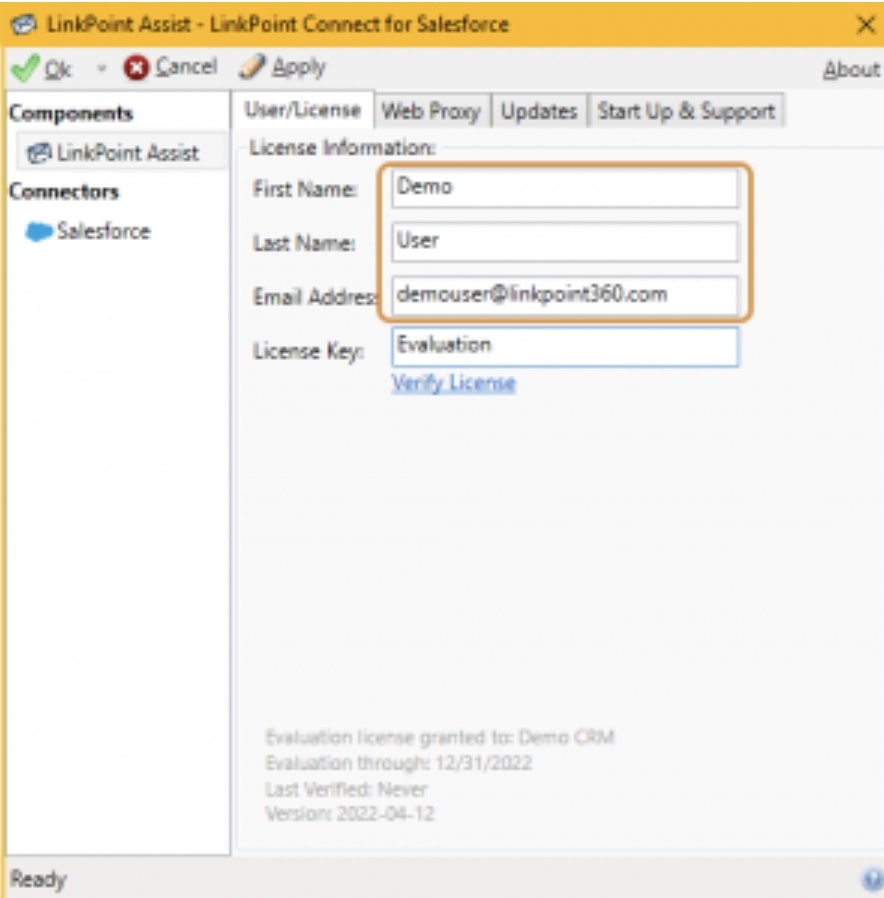
Task: Click the 'Last Verified: Never' text
Action: pos(346,789)
